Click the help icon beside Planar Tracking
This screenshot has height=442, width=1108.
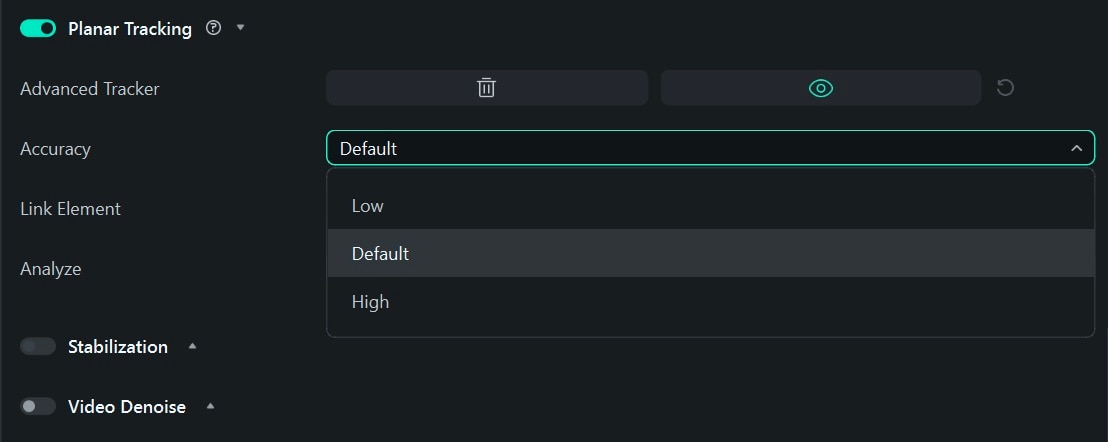[213, 28]
